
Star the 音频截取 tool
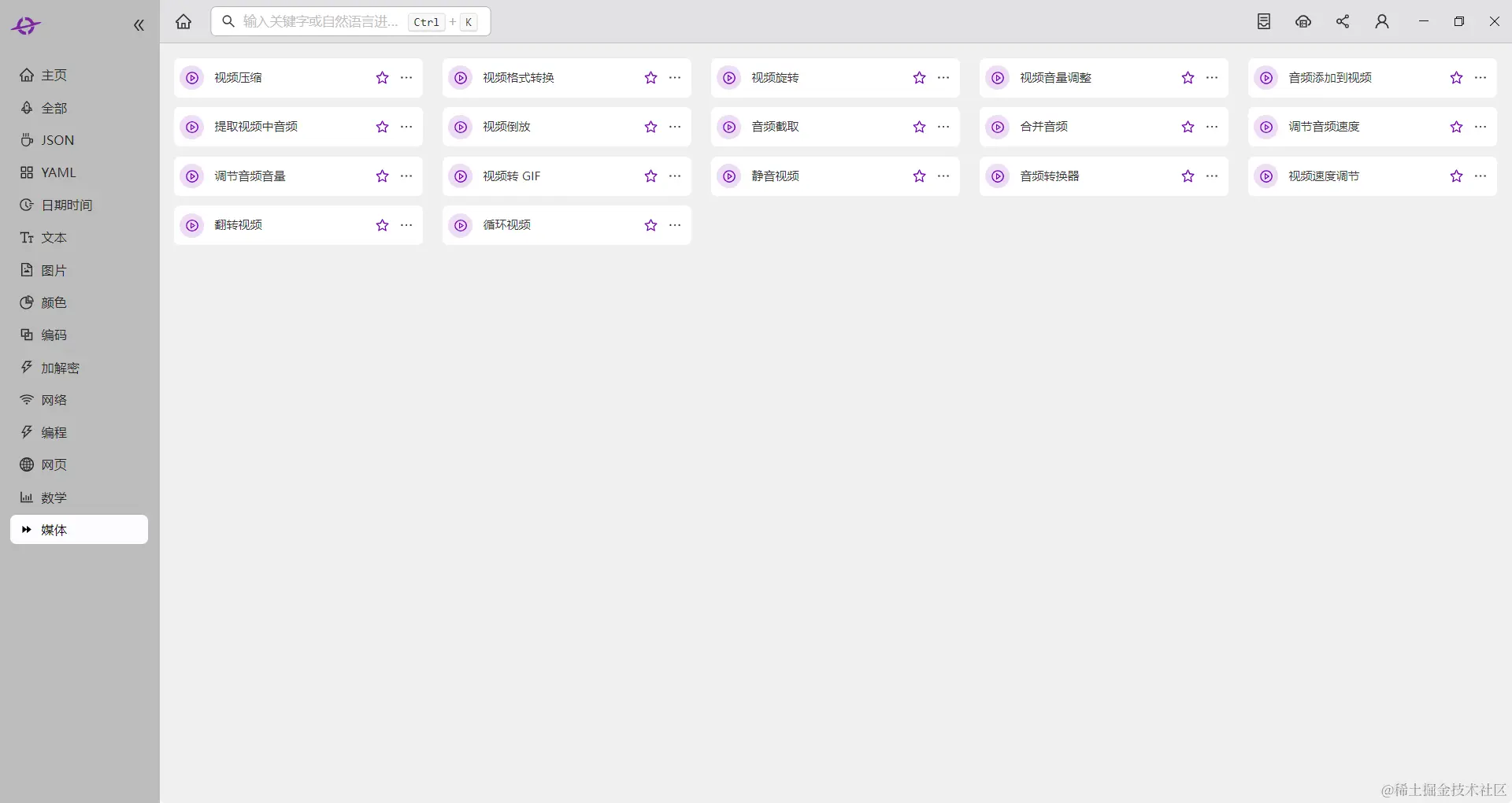pos(919,127)
